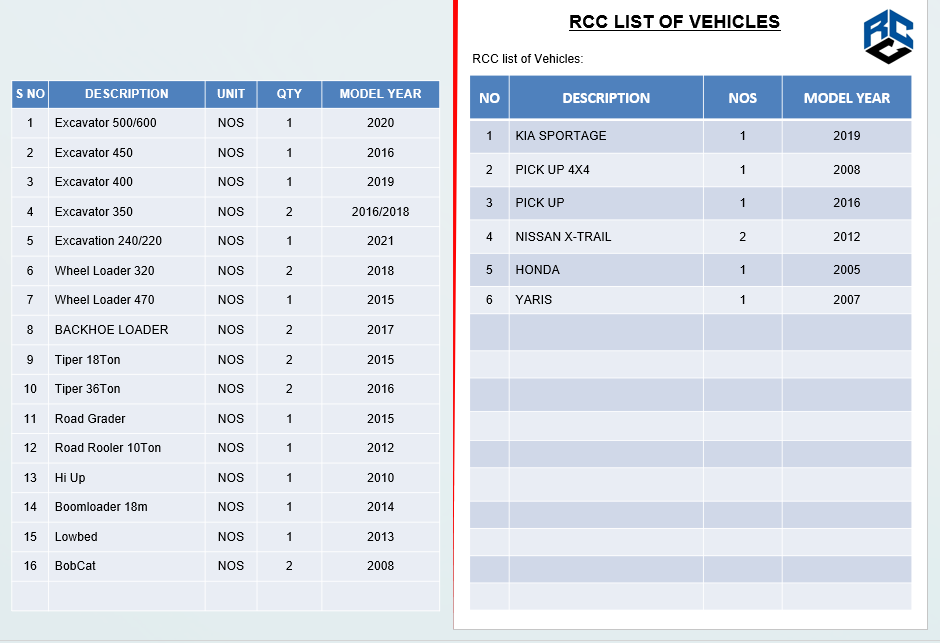Select the KIA SPORTAGE cell
This screenshot has height=643, width=940.
[x=606, y=136]
